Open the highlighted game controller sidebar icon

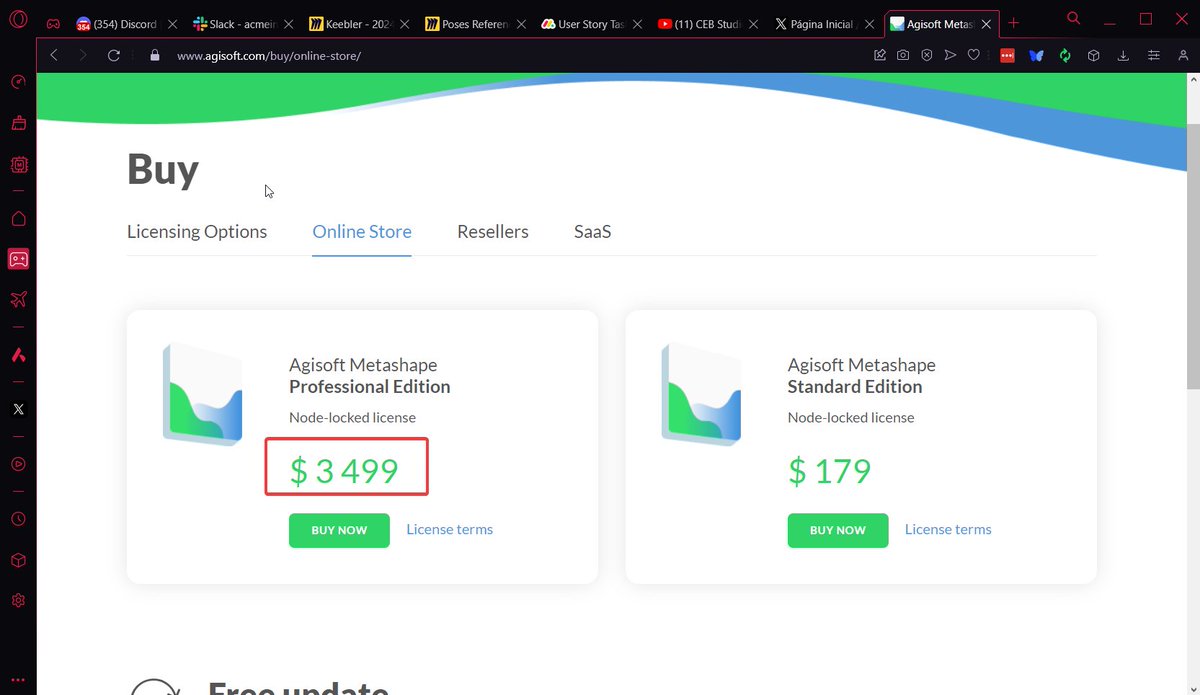coord(18,259)
